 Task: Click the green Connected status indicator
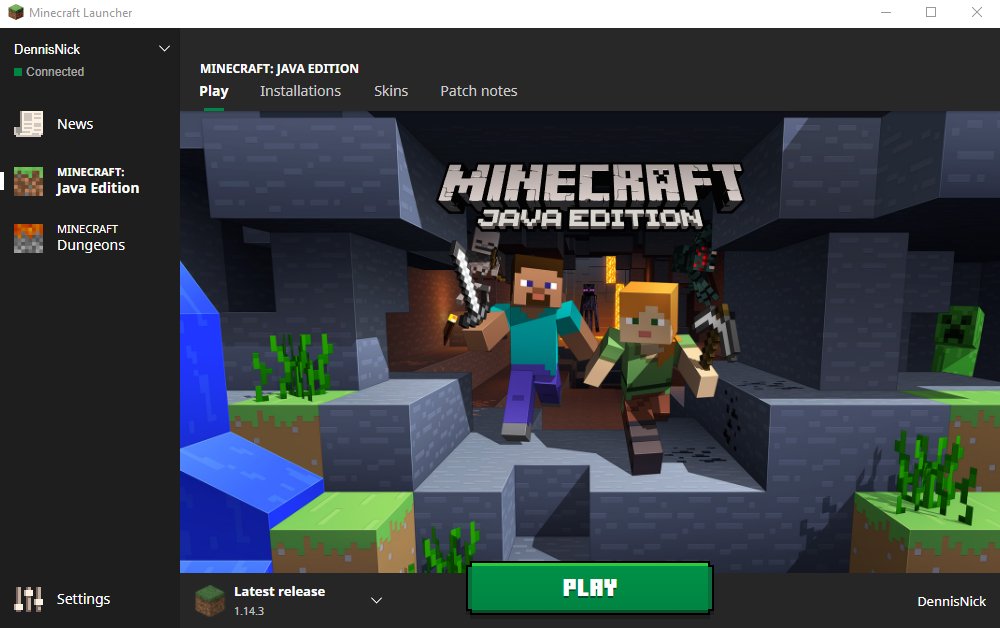click(x=18, y=72)
